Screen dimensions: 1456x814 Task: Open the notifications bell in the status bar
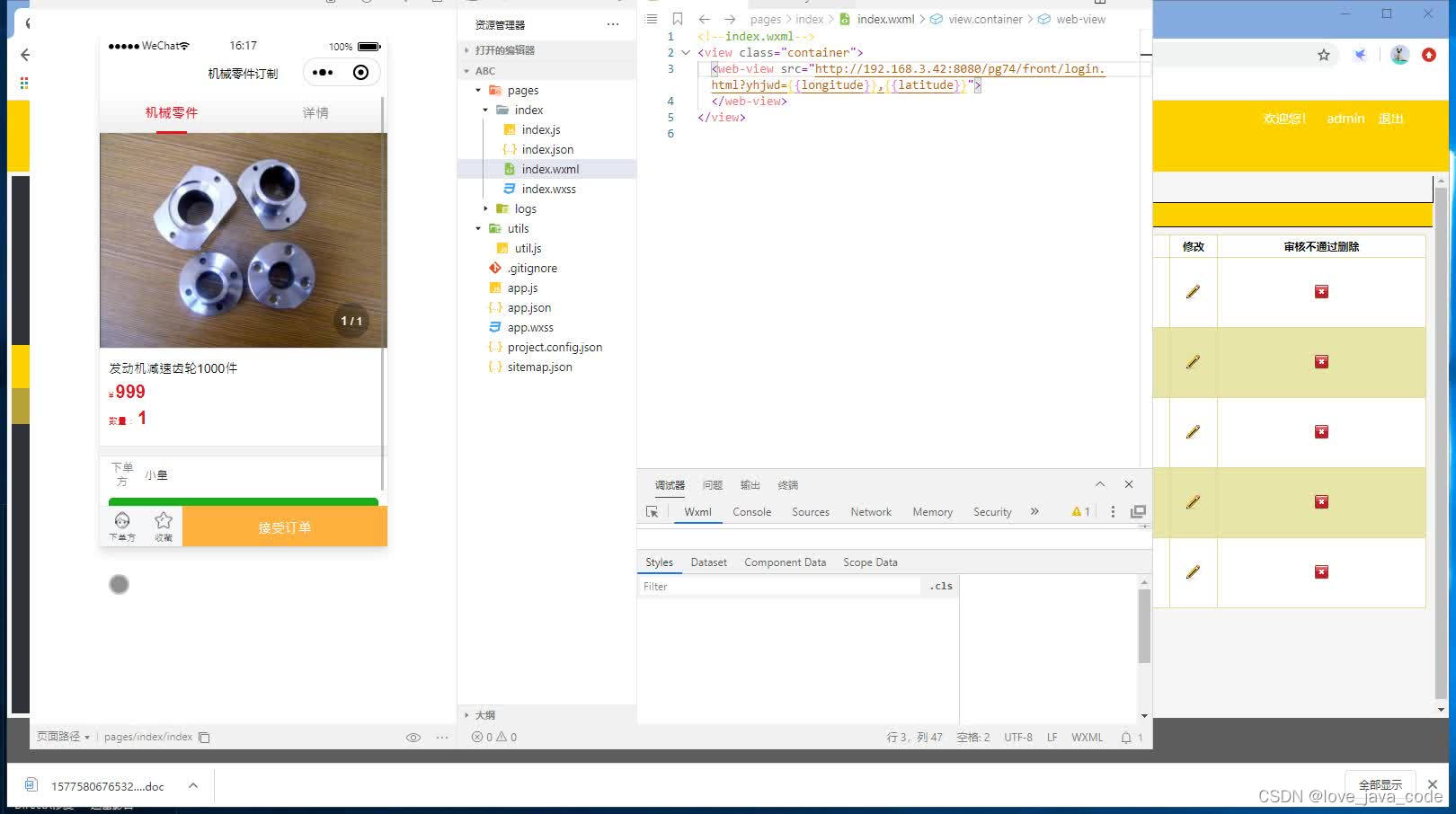point(1126,738)
